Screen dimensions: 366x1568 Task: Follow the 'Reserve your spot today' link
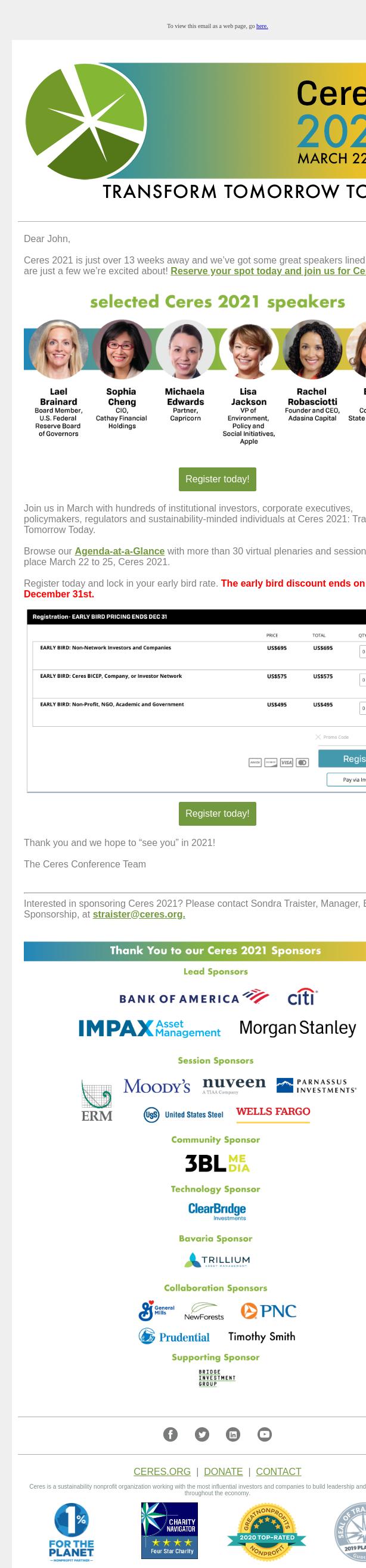click(x=268, y=271)
